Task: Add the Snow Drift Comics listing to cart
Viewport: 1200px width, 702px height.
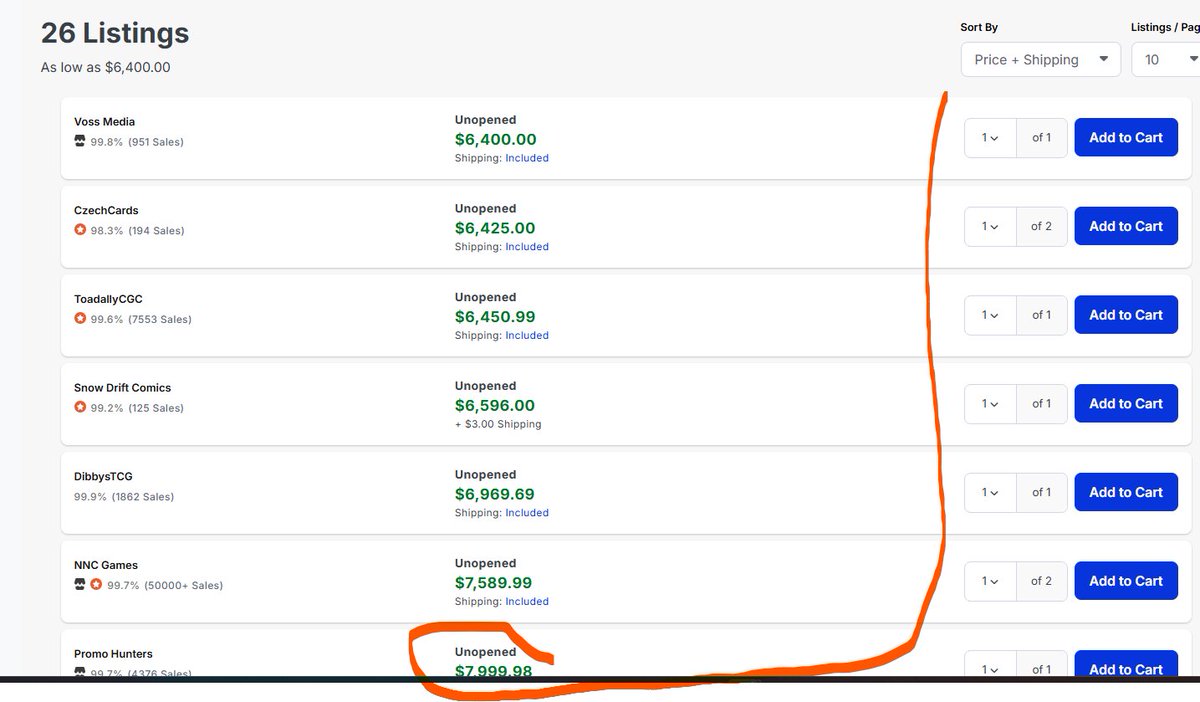Action: click(1126, 404)
